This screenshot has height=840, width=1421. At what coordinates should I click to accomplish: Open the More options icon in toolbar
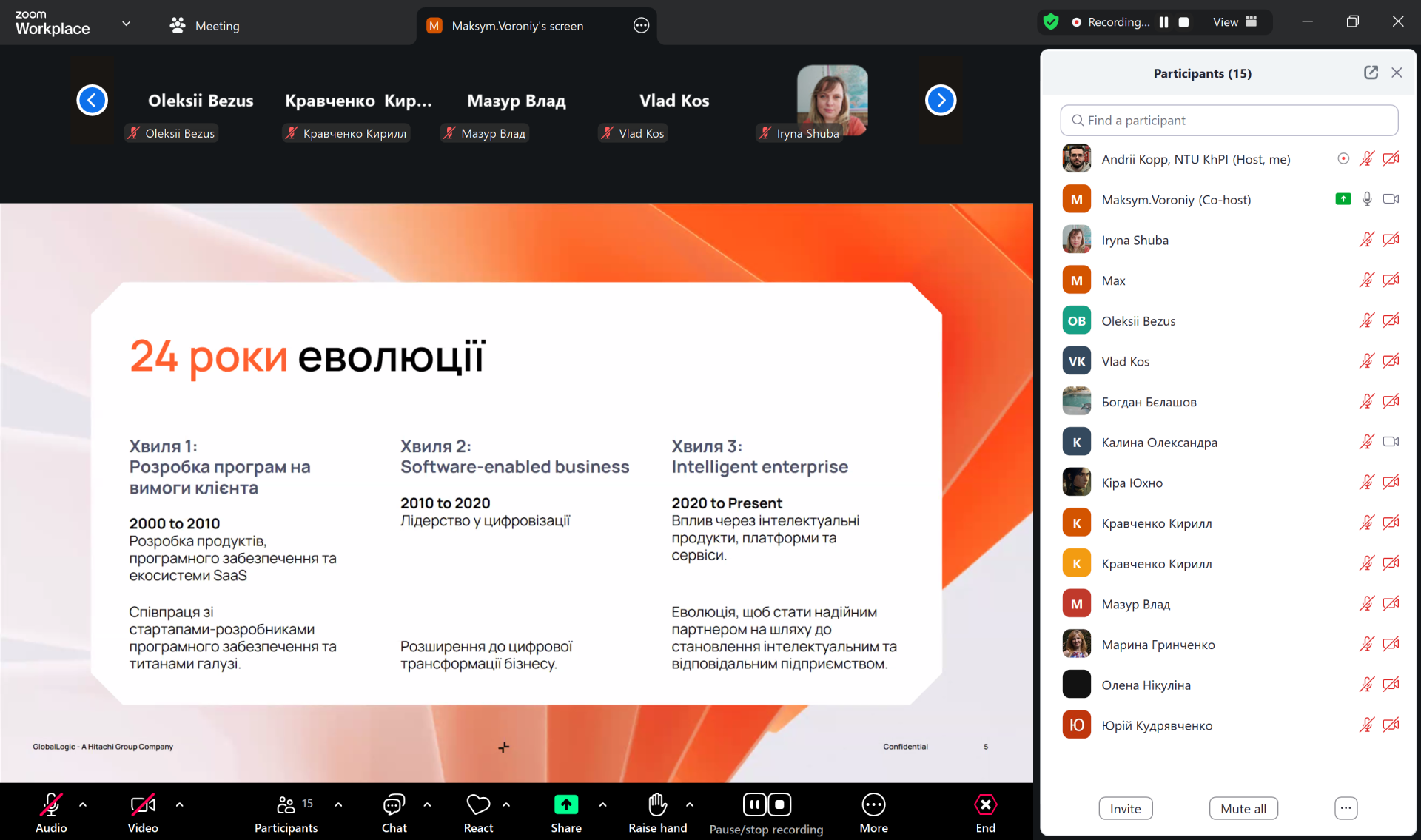[x=873, y=805]
